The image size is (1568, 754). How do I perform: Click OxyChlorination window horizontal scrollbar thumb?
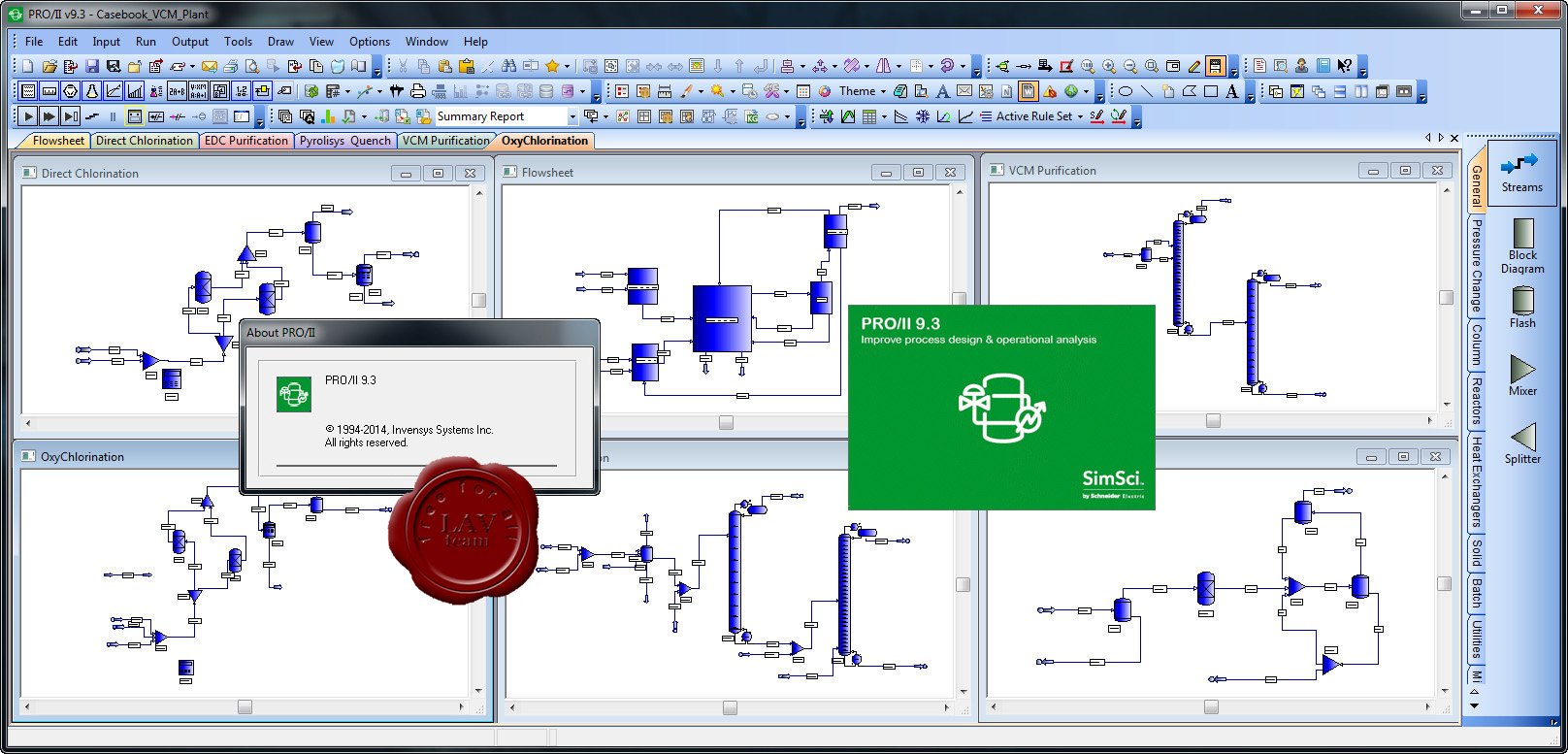245,706
